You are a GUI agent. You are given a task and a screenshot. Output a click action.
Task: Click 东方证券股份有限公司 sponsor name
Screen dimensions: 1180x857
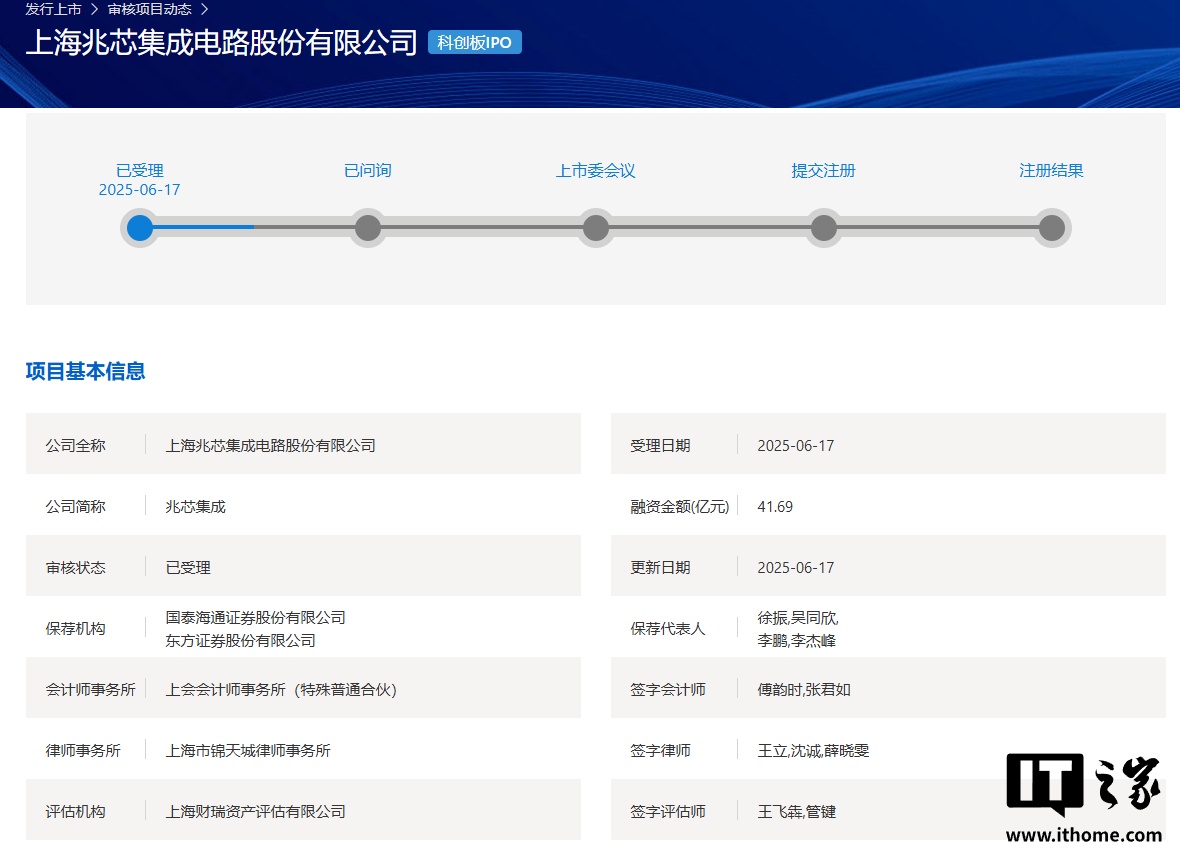(x=241, y=640)
